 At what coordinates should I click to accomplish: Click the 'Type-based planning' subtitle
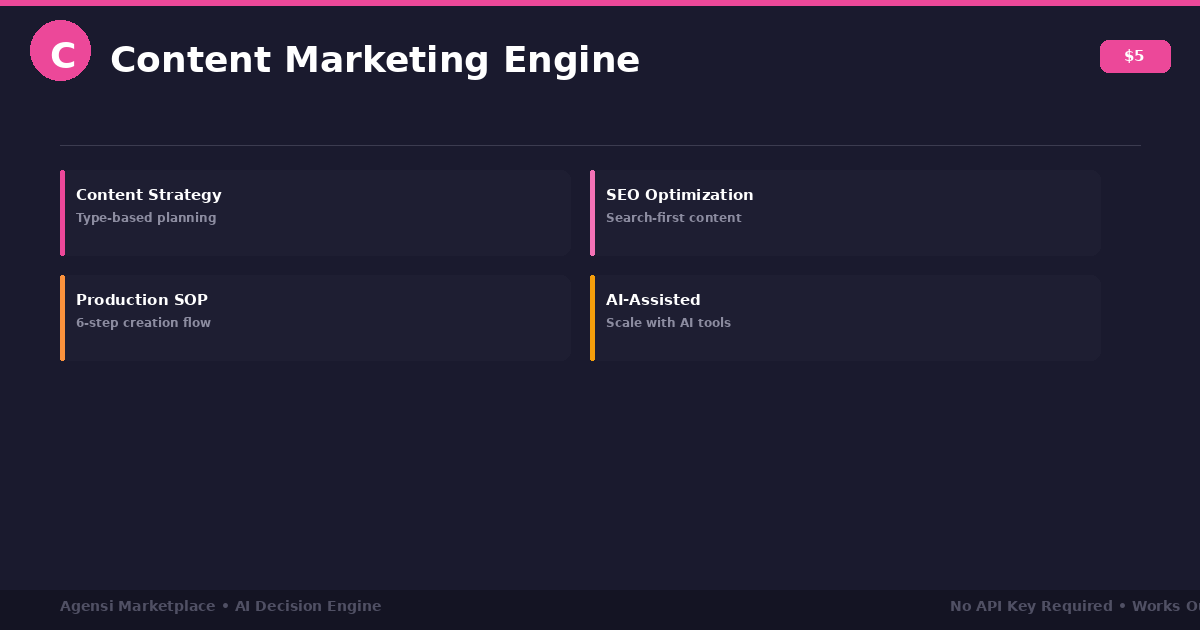pyautogui.click(x=146, y=218)
